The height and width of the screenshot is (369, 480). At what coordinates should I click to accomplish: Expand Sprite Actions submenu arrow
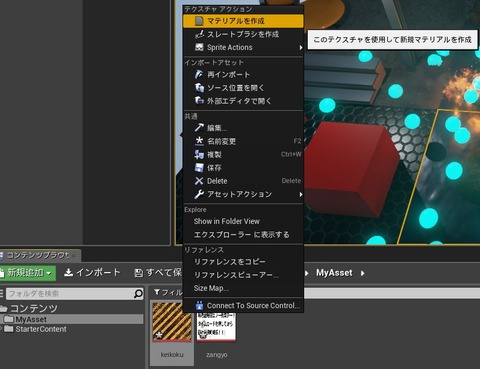(x=301, y=48)
